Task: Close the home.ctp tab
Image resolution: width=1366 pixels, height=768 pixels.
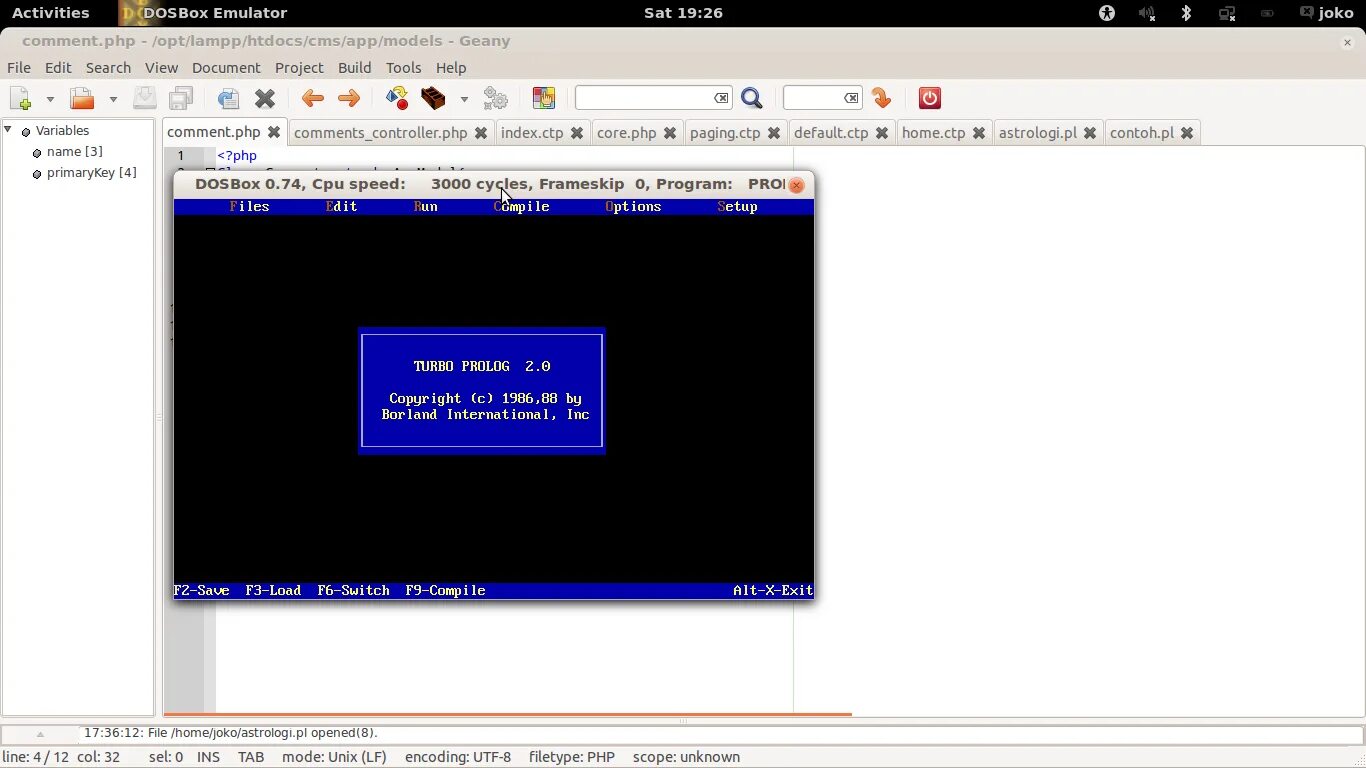Action: tap(979, 133)
